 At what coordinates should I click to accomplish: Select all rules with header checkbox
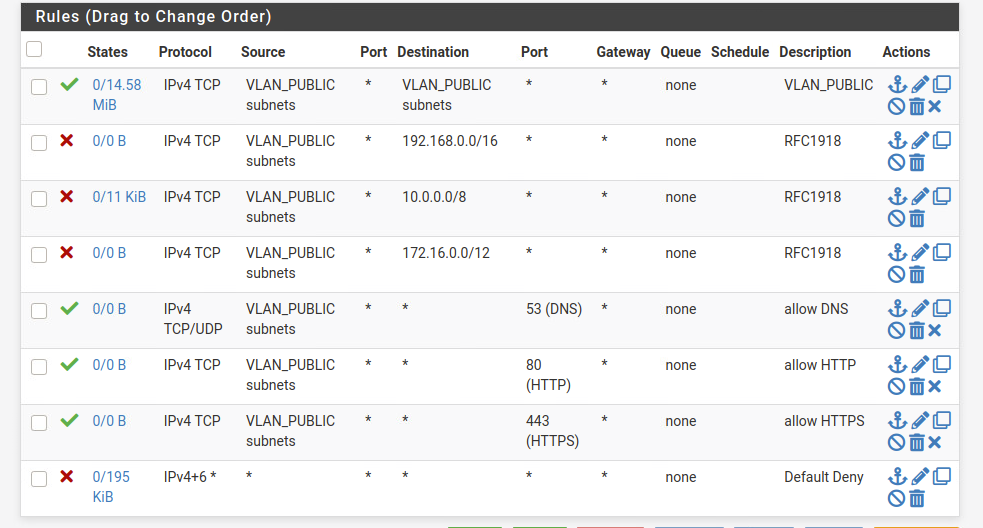[34, 49]
